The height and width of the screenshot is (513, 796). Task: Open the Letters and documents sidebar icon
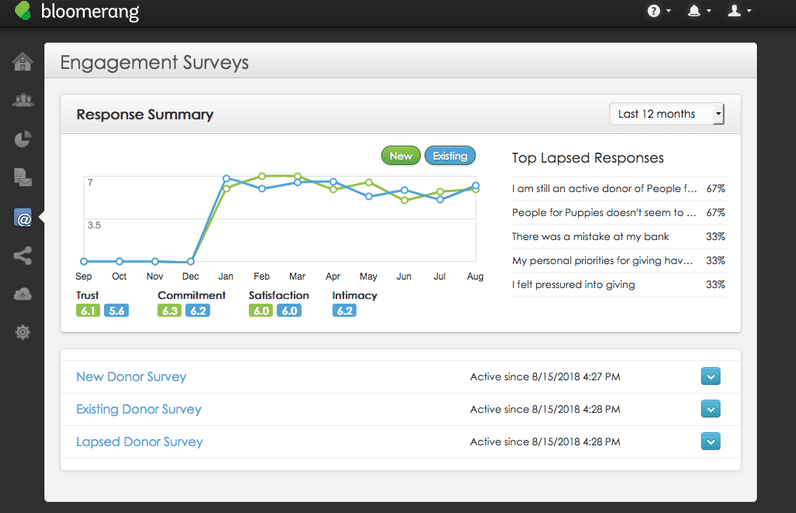[22, 178]
